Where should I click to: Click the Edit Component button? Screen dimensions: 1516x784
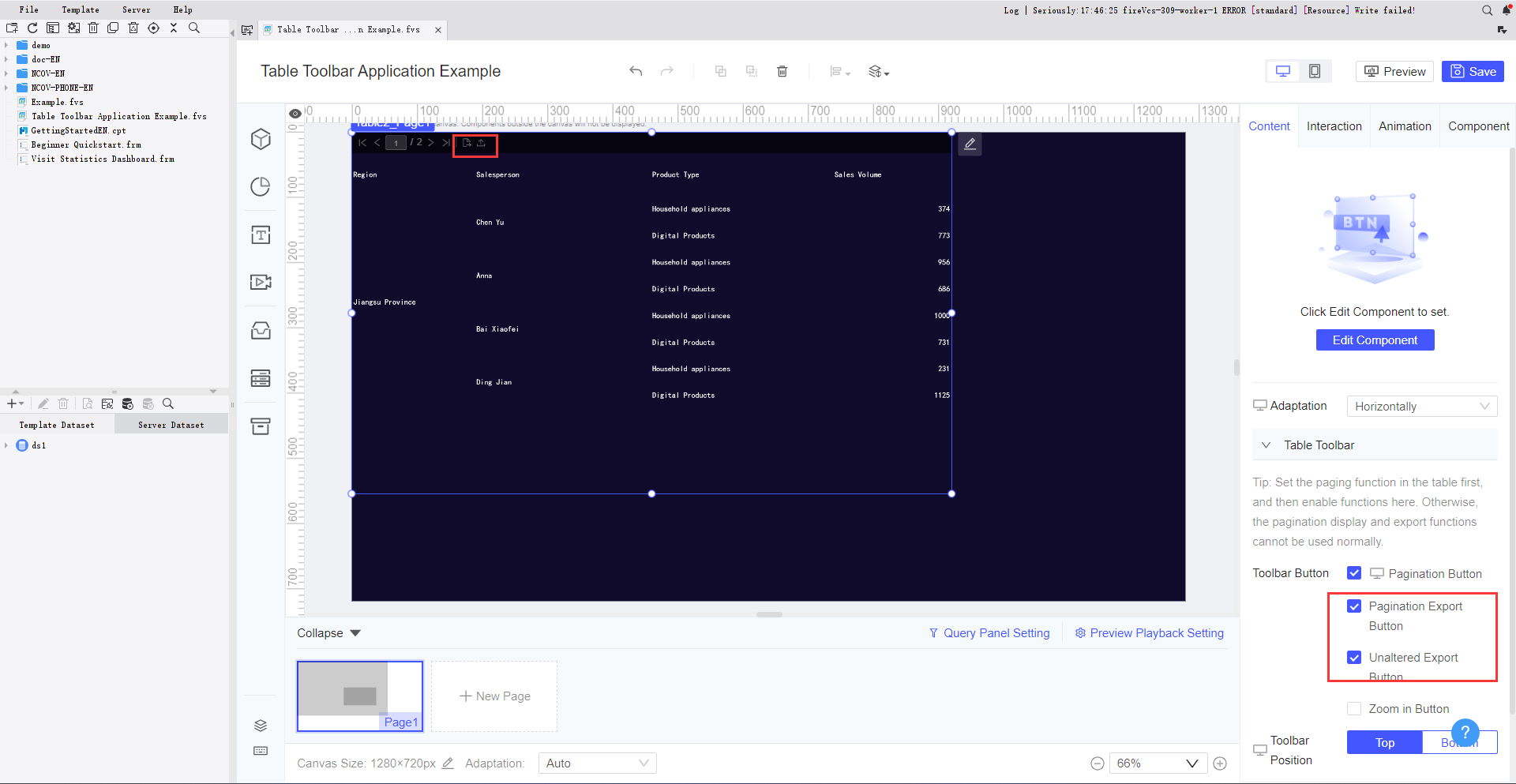1375,340
